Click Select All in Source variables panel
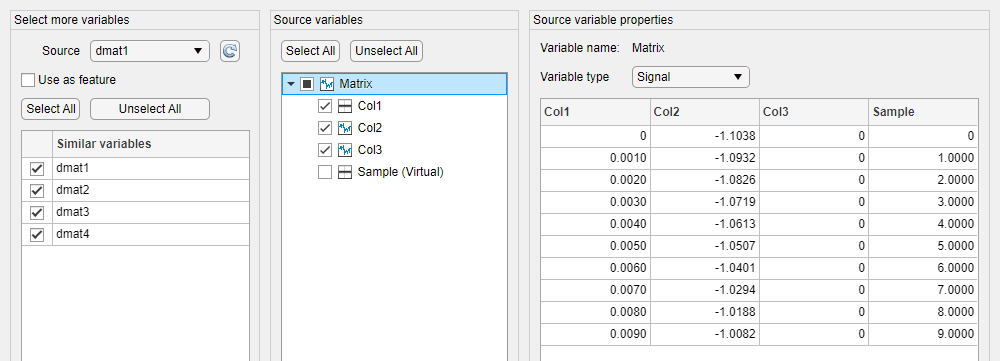Viewport: 1000px width, 361px height. pos(311,51)
